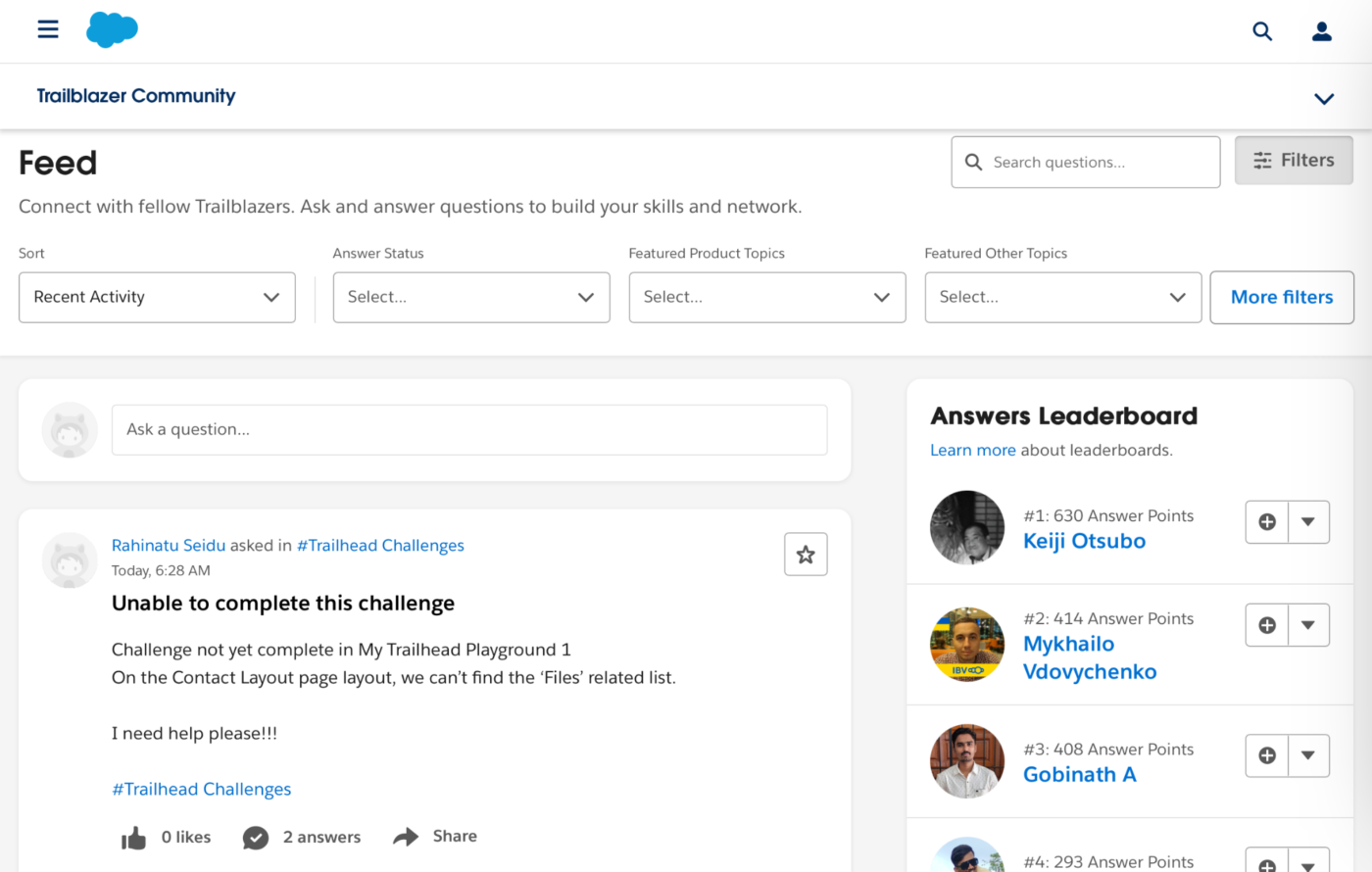Open the header search magnifier icon
The width and height of the screenshot is (1372, 872).
[x=1262, y=31]
